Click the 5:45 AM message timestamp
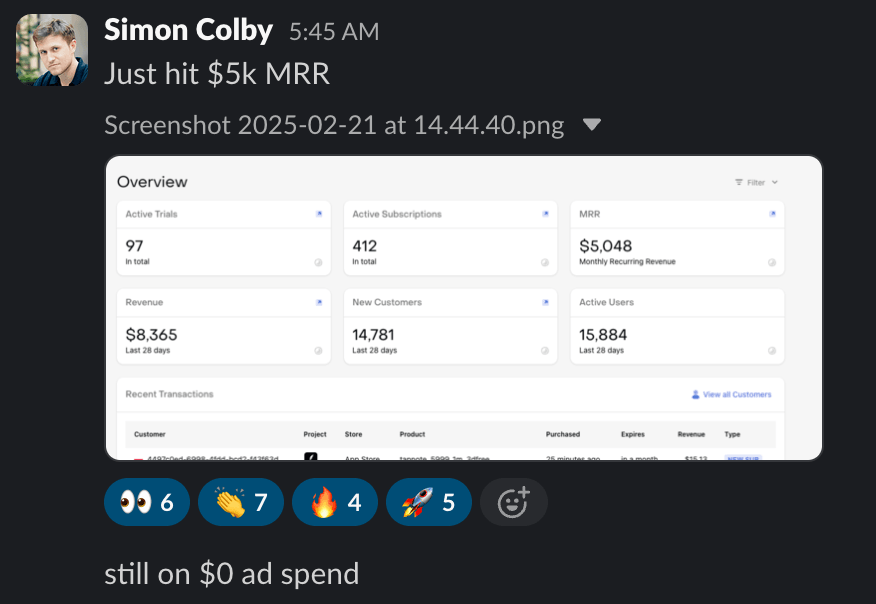The image size is (876, 604). coord(334,32)
